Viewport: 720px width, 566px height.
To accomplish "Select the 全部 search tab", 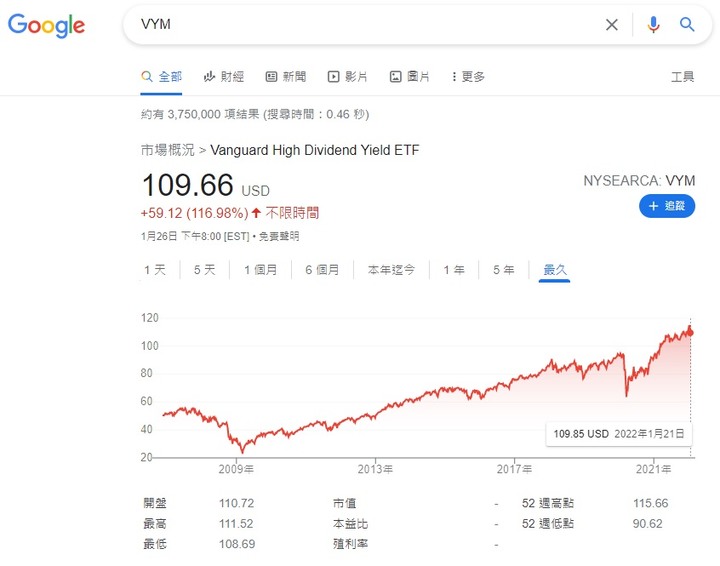I will point(162,77).
